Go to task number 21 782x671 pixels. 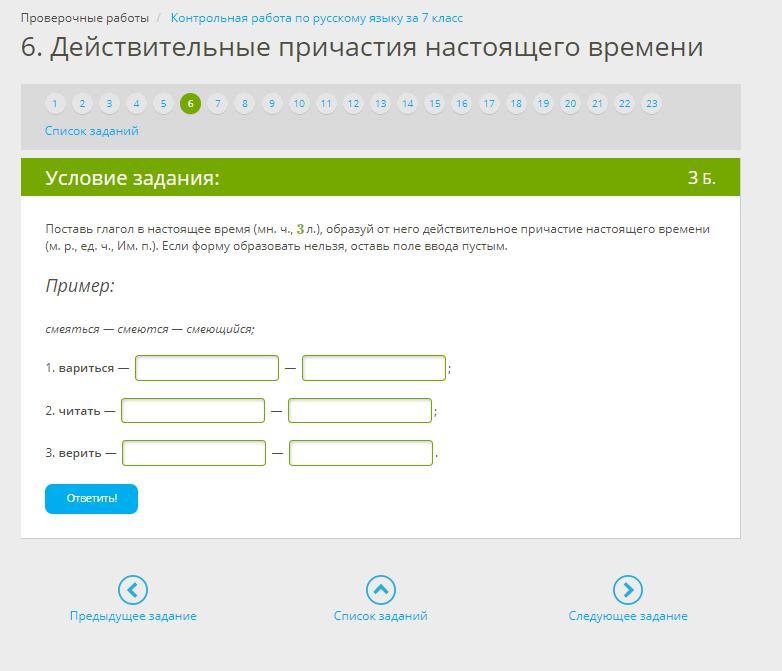click(x=597, y=104)
